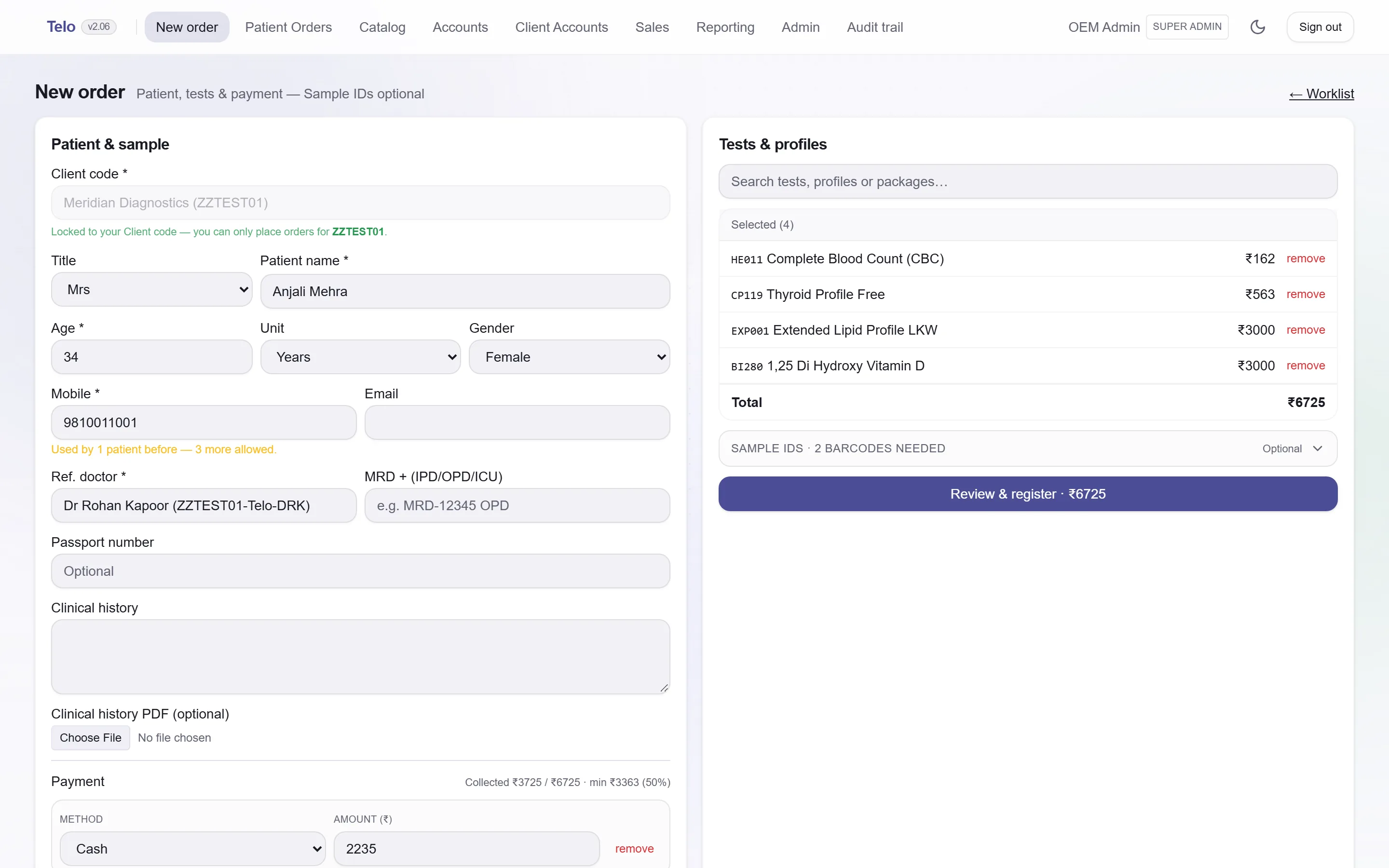This screenshot has height=868, width=1389.
Task: Open the age Unit dropdown
Action: pos(360,357)
